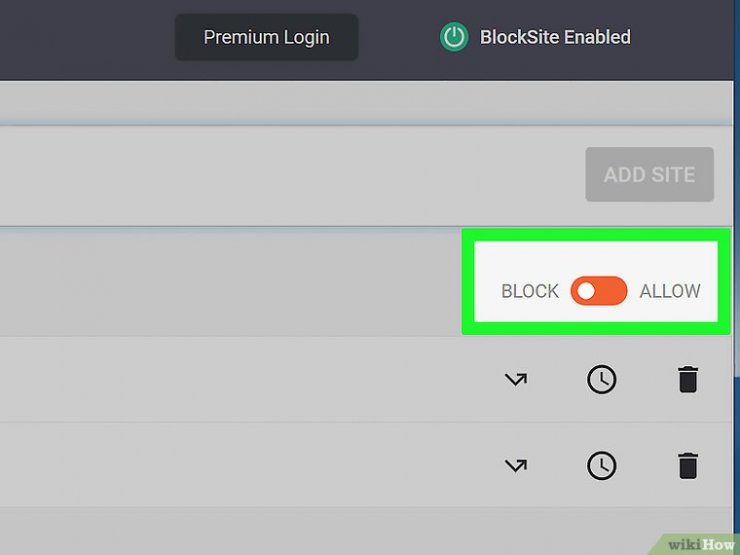740x555 pixels.
Task: Toggle the orange BLOCK/ALLOW switch
Action: pos(598,291)
